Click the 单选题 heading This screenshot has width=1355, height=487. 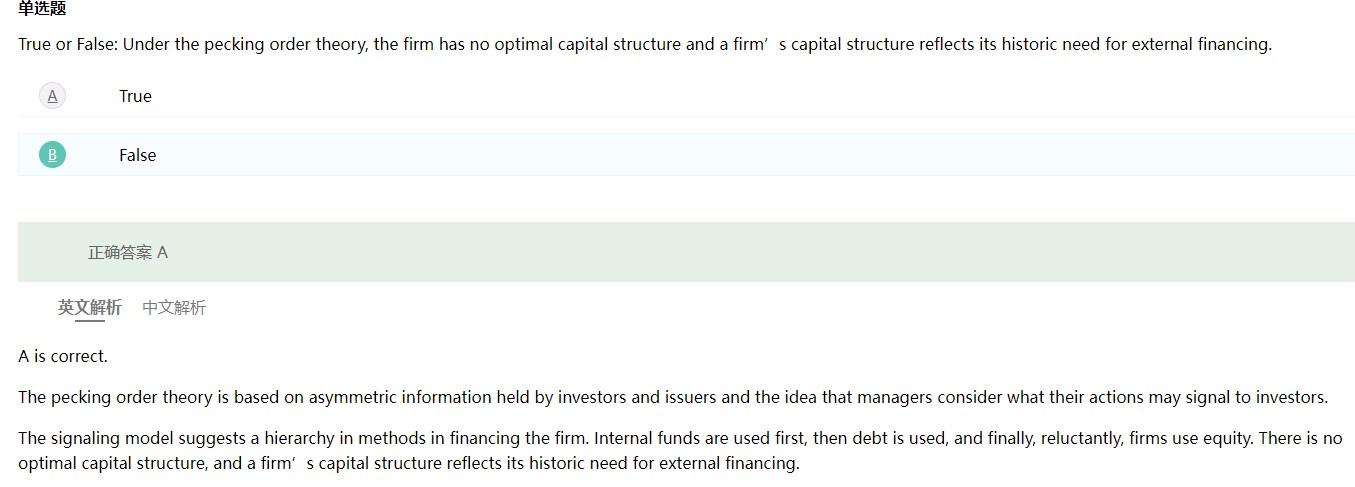click(x=42, y=9)
